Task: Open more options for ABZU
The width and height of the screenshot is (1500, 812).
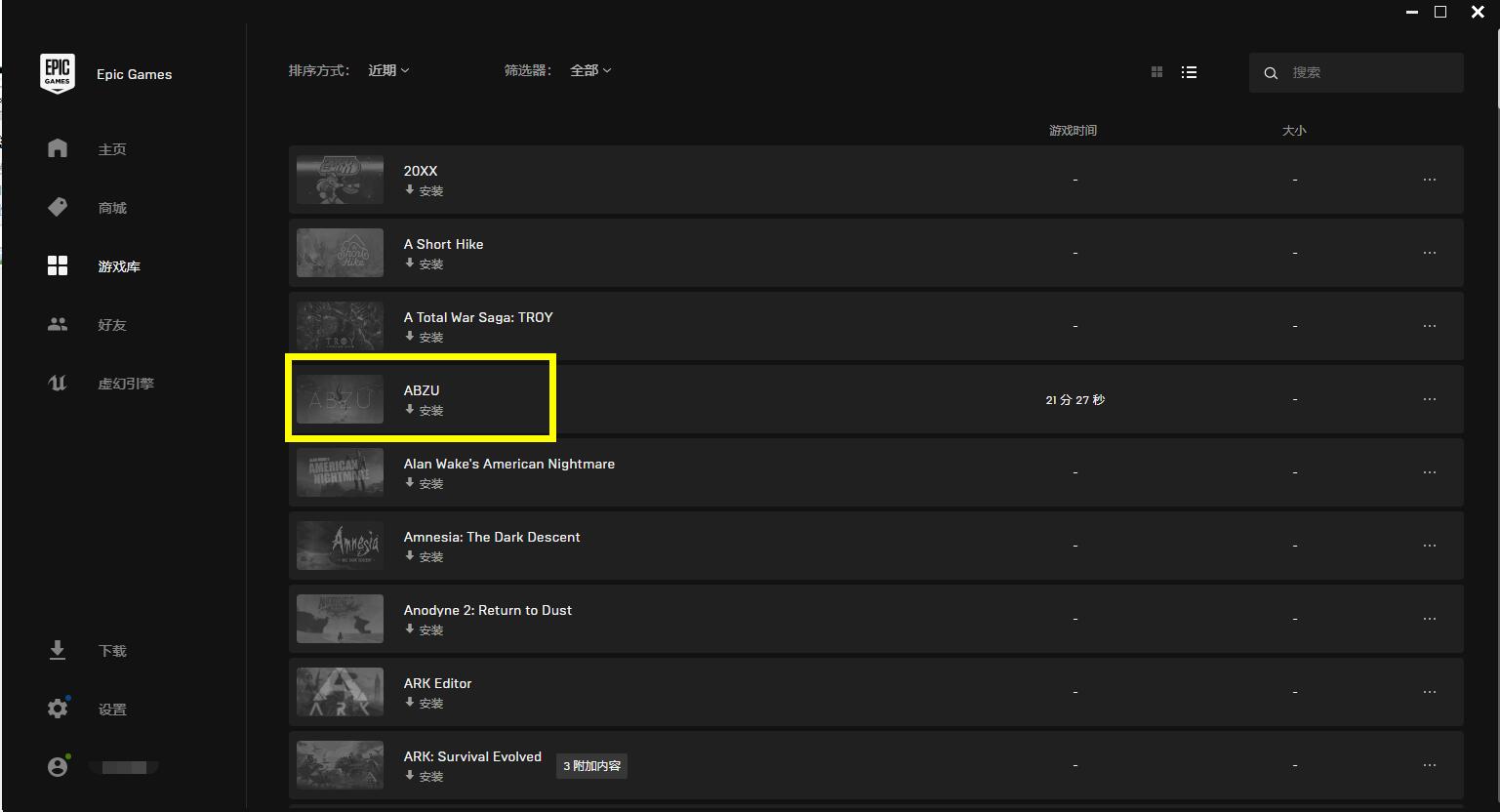Action: (1429, 399)
